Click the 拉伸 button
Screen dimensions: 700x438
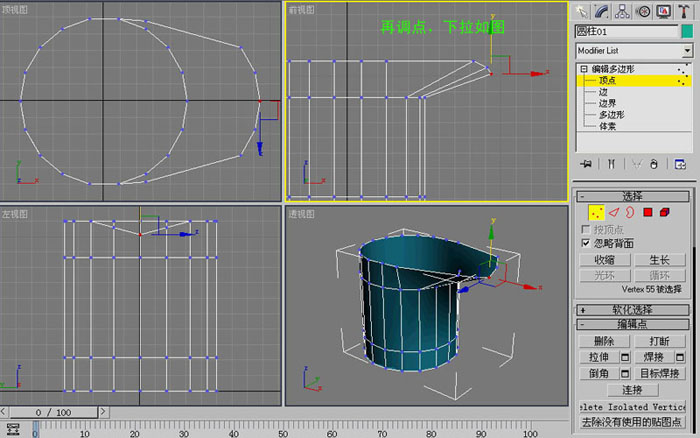tap(599, 357)
